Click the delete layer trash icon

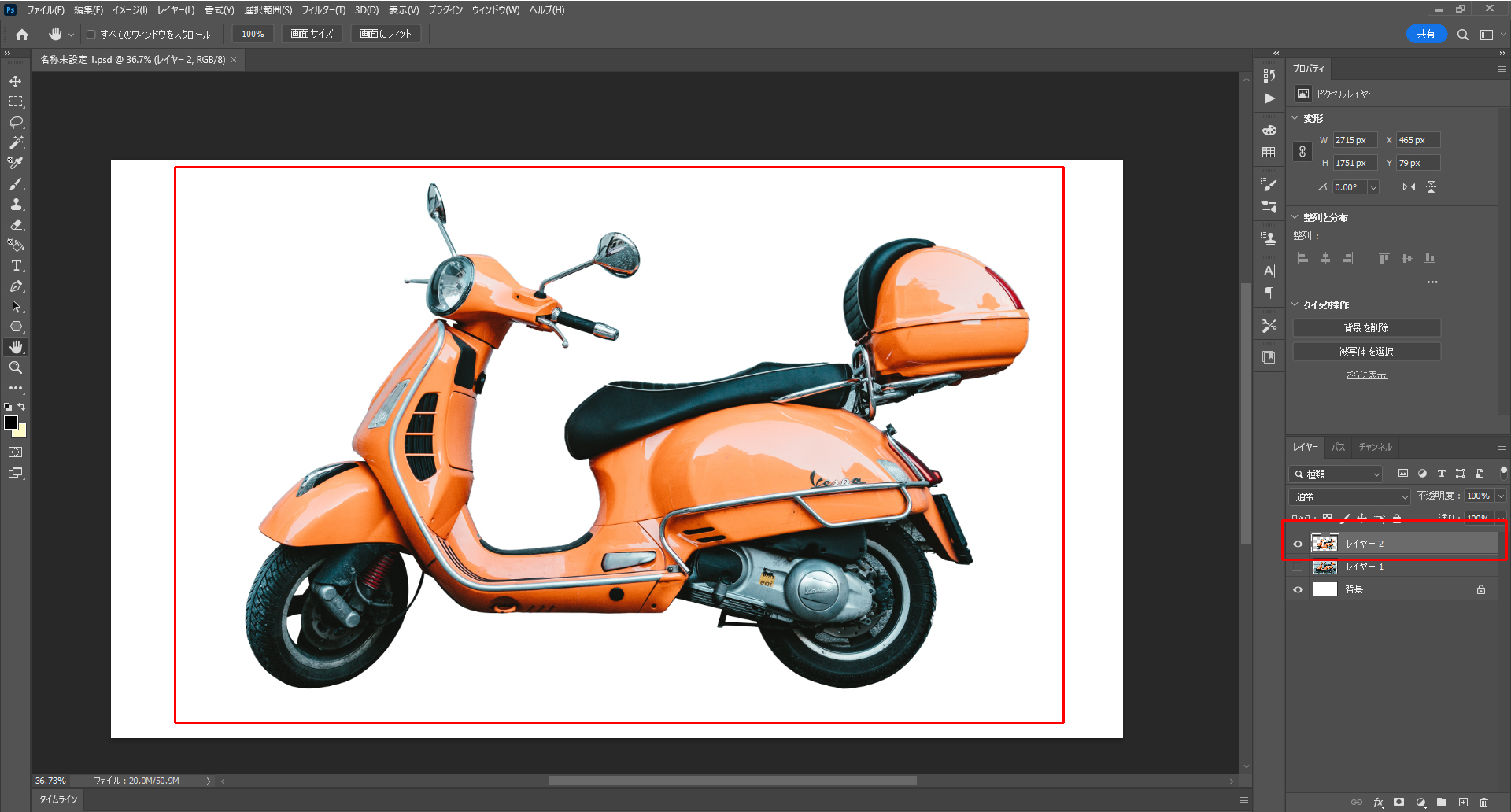(1483, 803)
